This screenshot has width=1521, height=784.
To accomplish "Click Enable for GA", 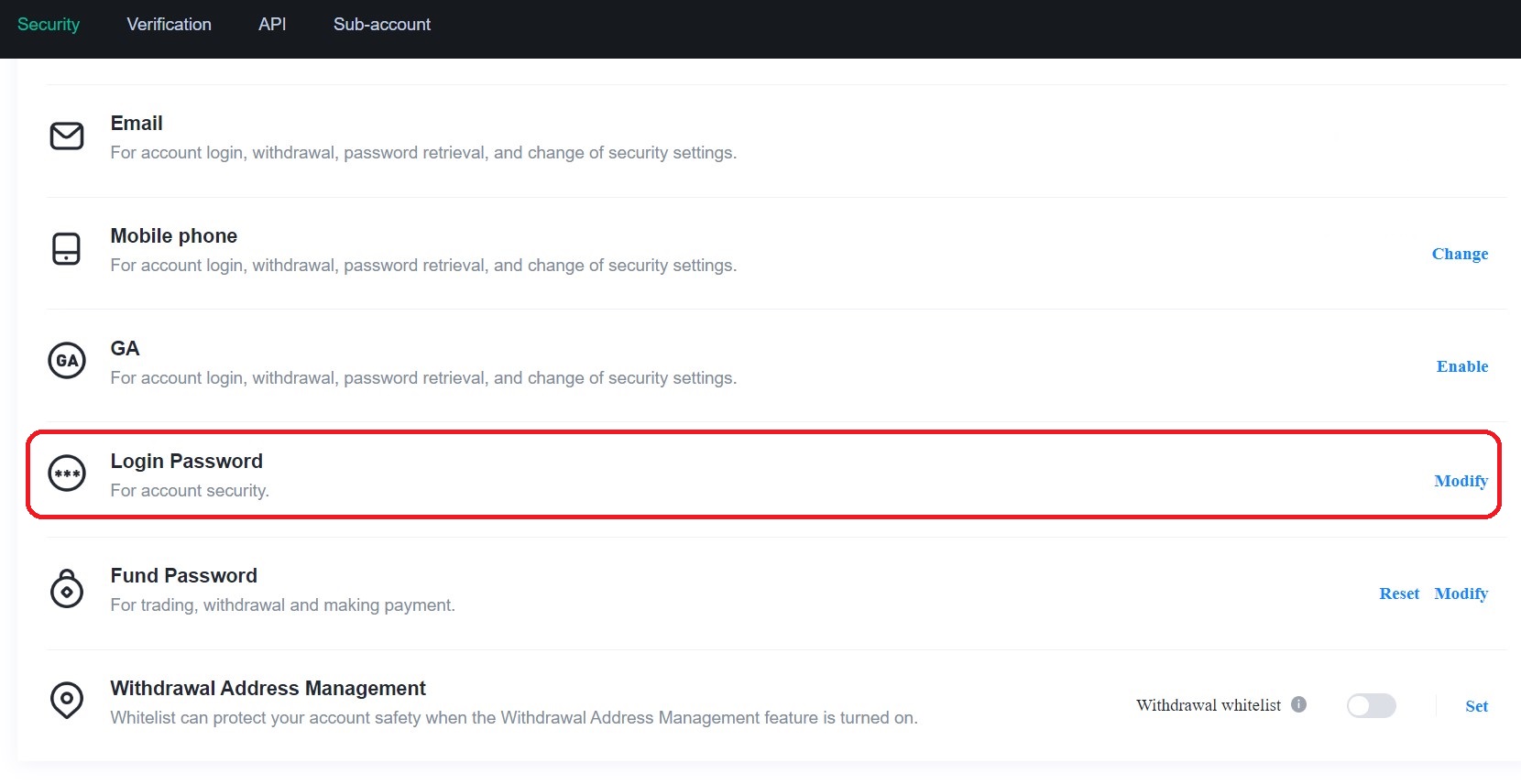I will tap(1462, 366).
